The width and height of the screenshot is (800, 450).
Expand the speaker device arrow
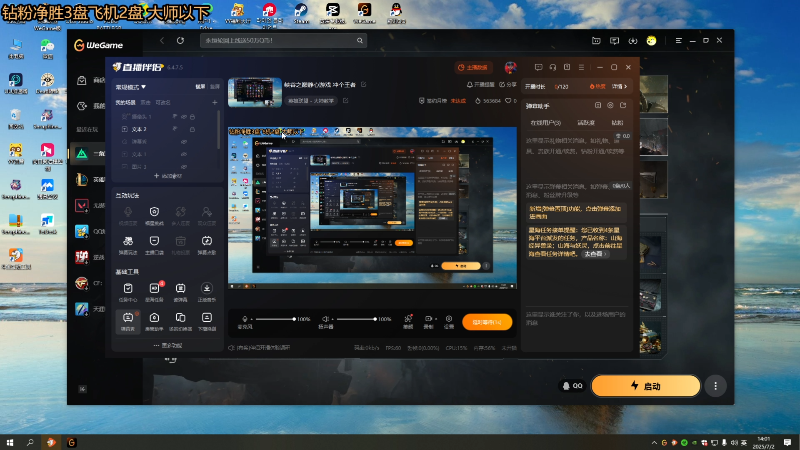[x=333, y=319]
